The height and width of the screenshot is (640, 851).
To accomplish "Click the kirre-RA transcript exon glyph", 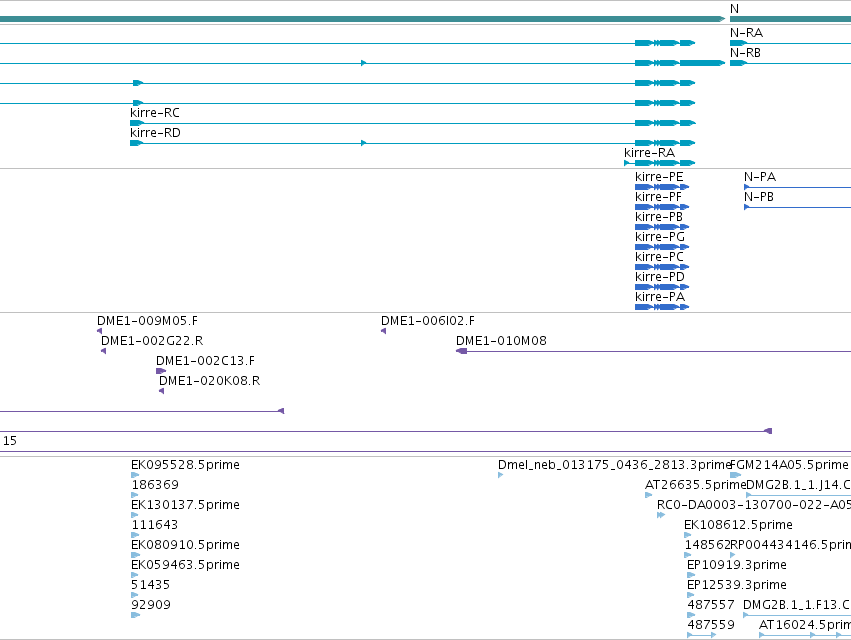I will coord(659,163).
